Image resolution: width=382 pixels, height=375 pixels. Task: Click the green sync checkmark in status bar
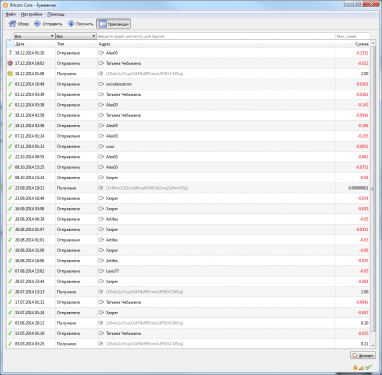(x=368, y=367)
